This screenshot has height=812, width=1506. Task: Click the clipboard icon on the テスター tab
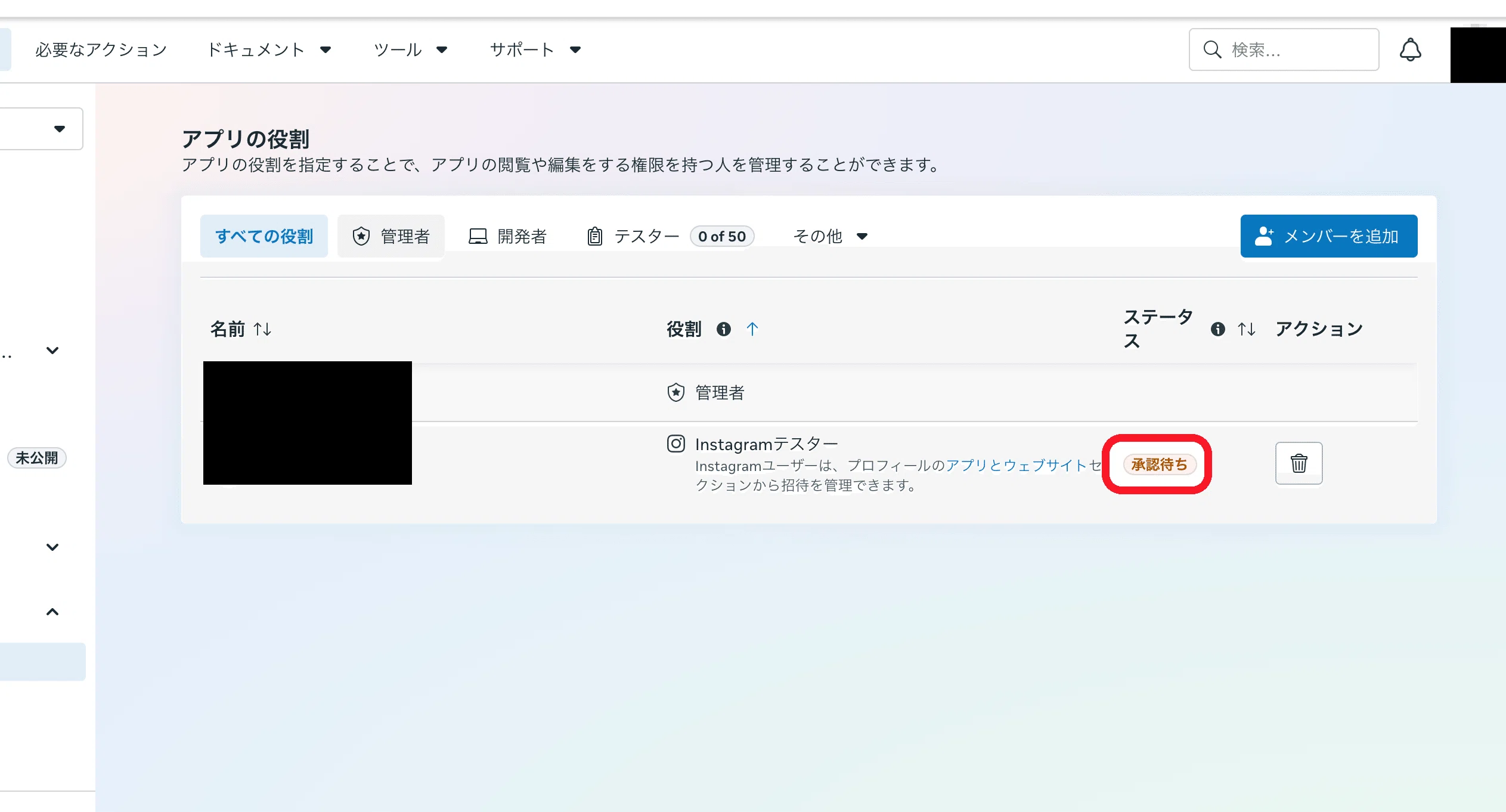(594, 237)
